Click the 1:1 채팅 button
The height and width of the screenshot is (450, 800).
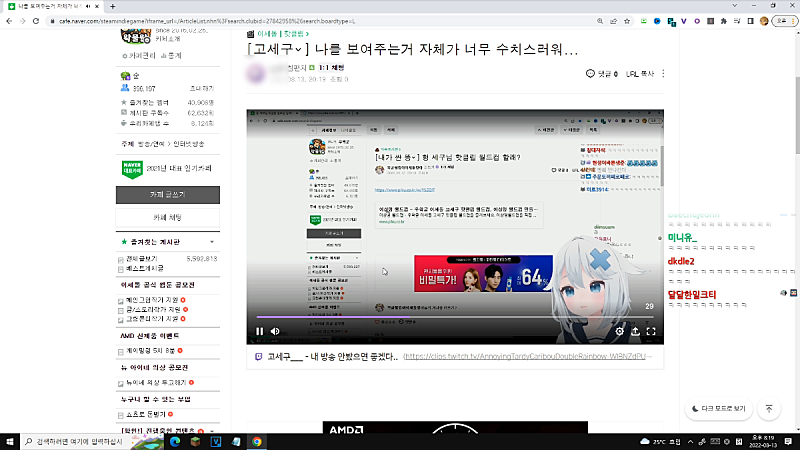[332, 67]
